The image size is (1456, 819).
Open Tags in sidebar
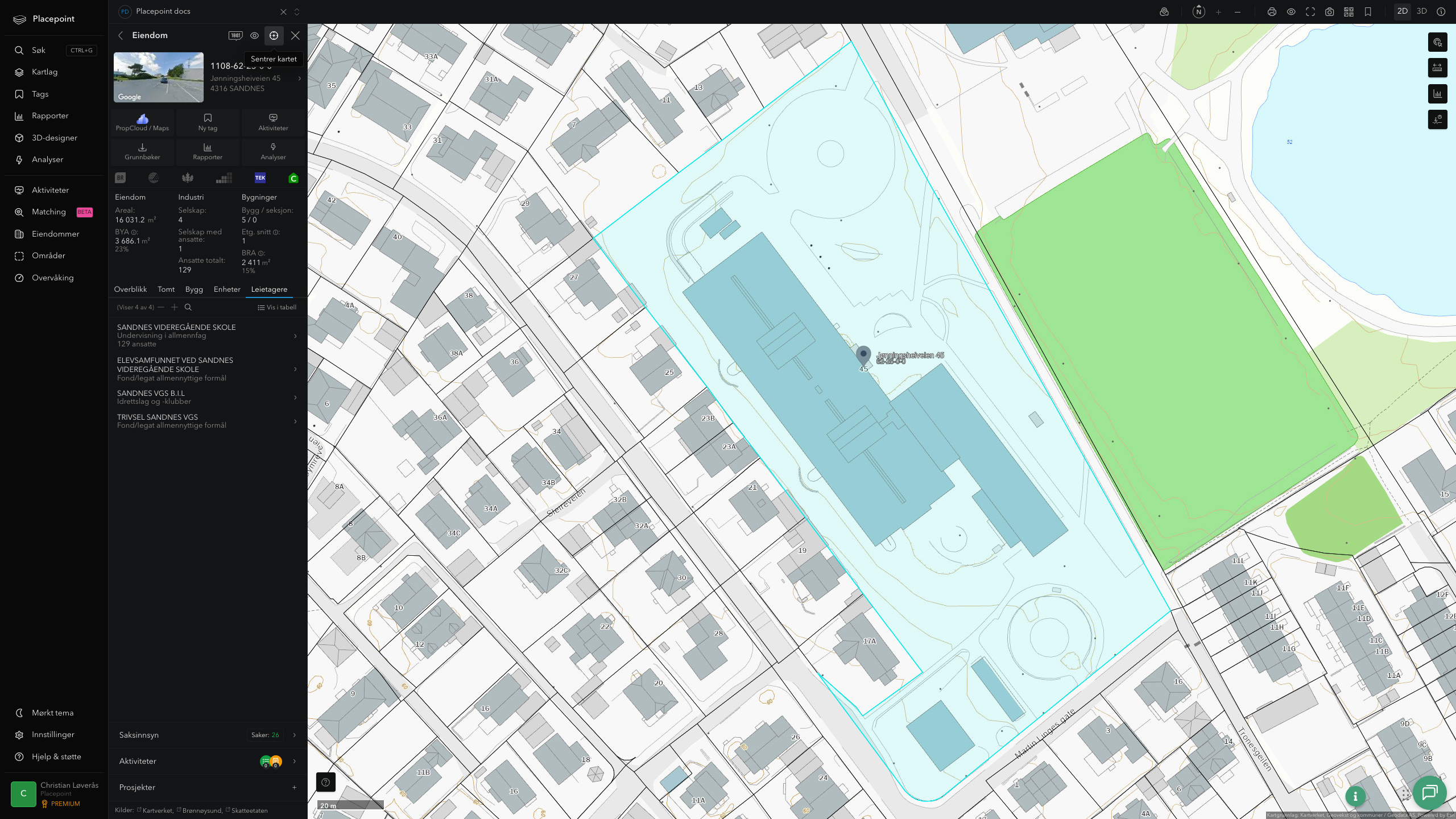tap(54, 94)
